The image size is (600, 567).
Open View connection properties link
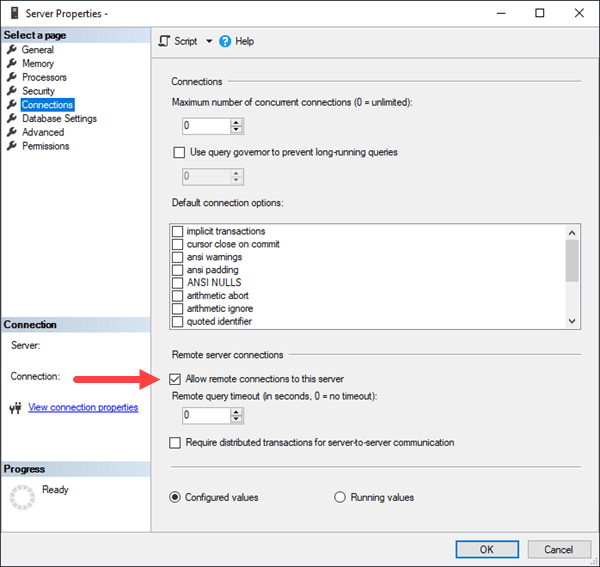coord(83,408)
